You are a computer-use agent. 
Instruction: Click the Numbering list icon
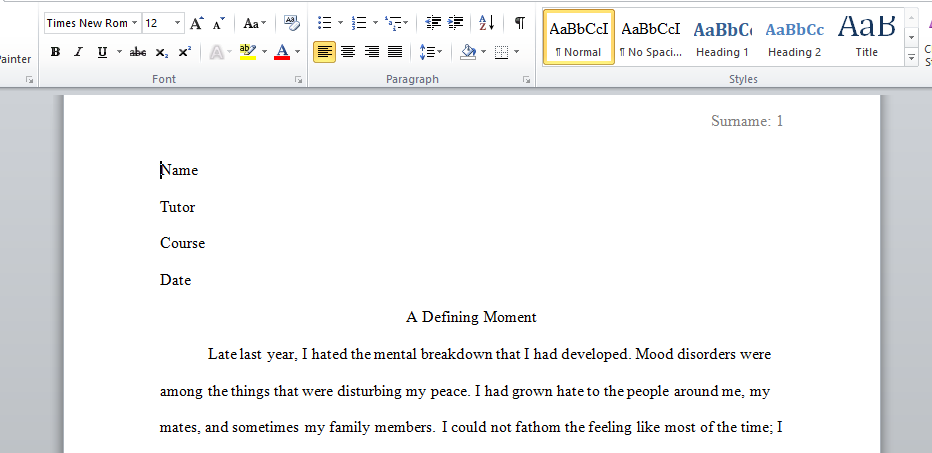point(359,23)
